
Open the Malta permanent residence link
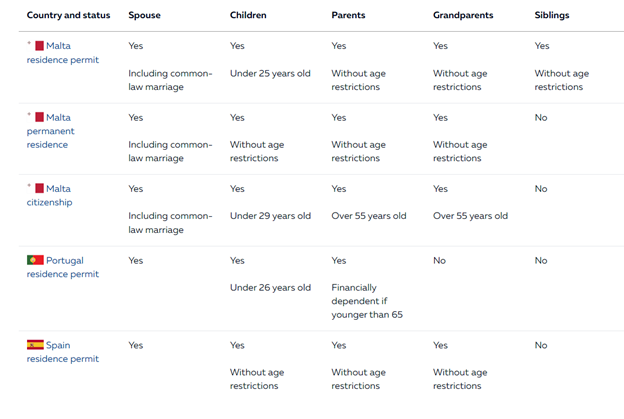(x=51, y=131)
